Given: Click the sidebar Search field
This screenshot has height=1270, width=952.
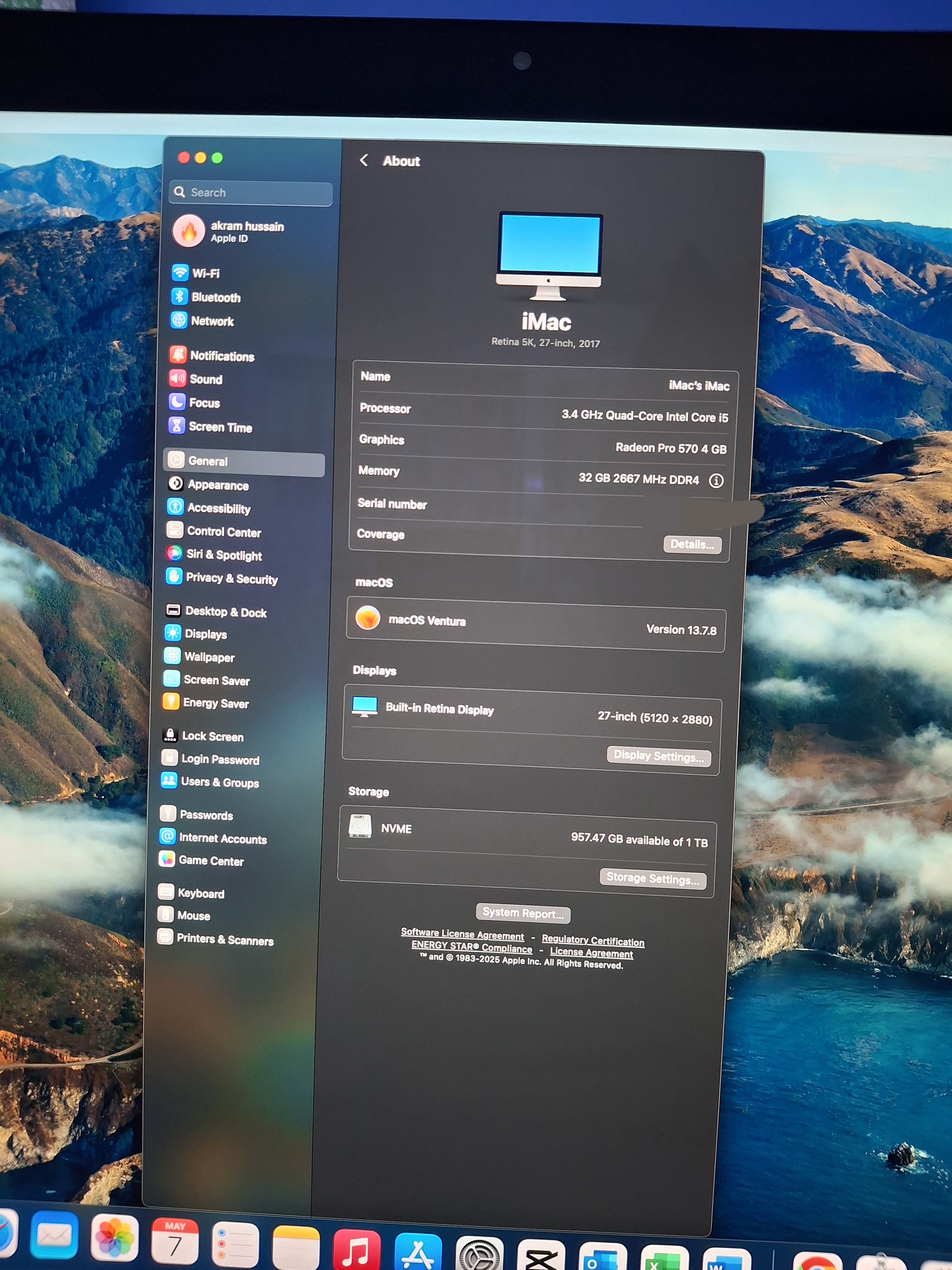Looking at the screenshot, I should (251, 193).
